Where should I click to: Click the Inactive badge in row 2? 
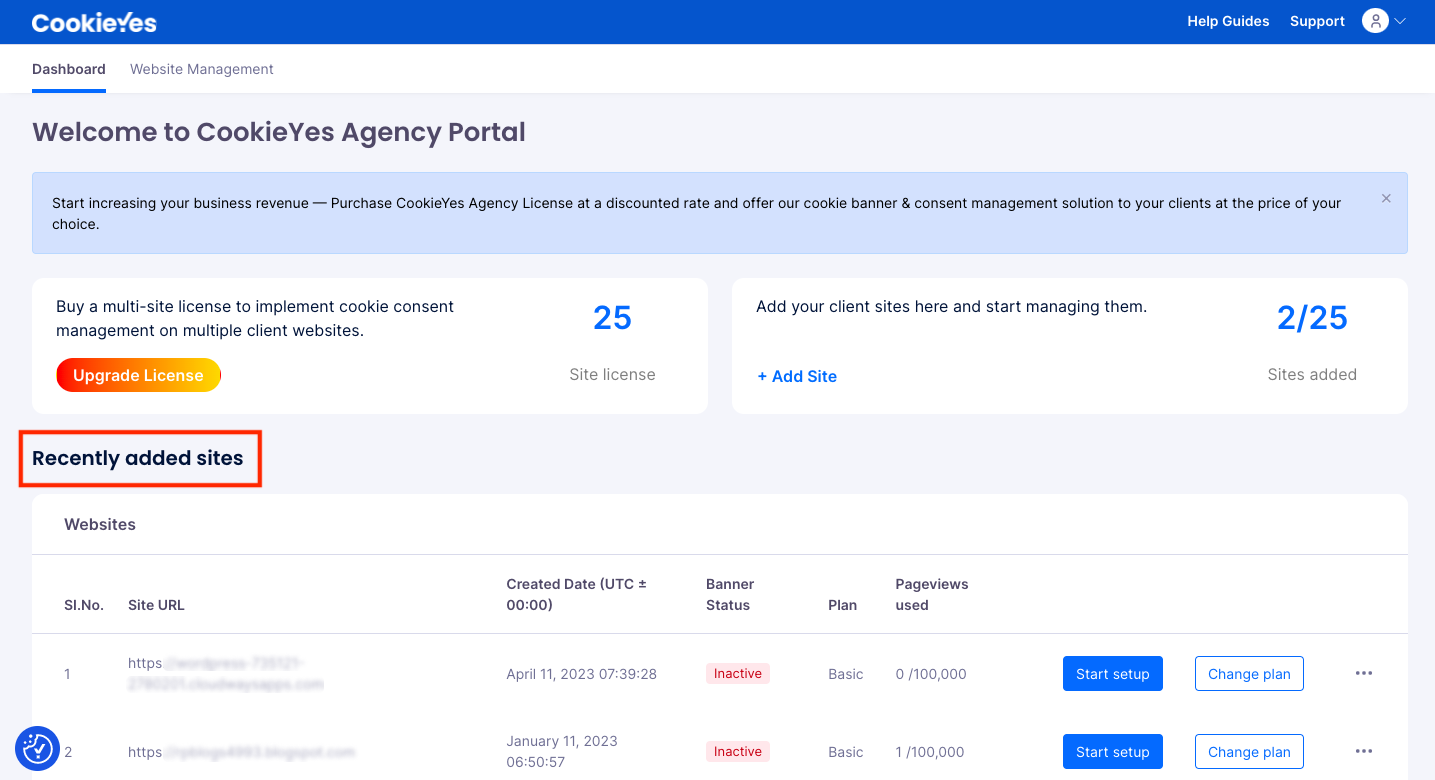point(738,751)
